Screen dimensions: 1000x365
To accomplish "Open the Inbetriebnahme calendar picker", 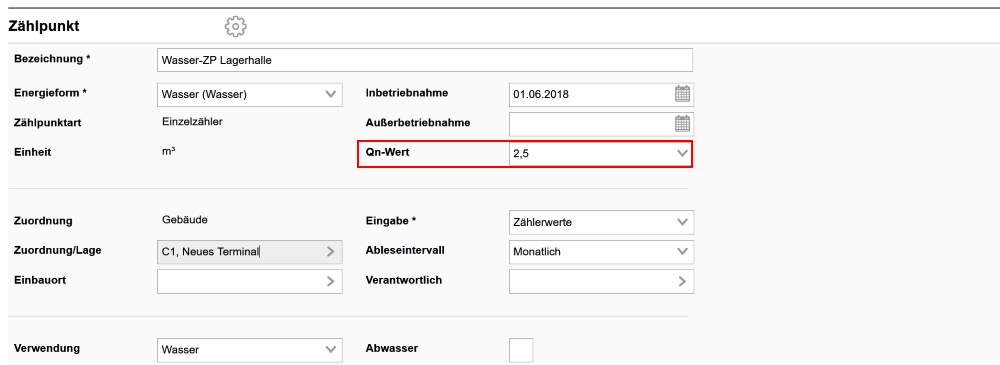I will tap(682, 94).
